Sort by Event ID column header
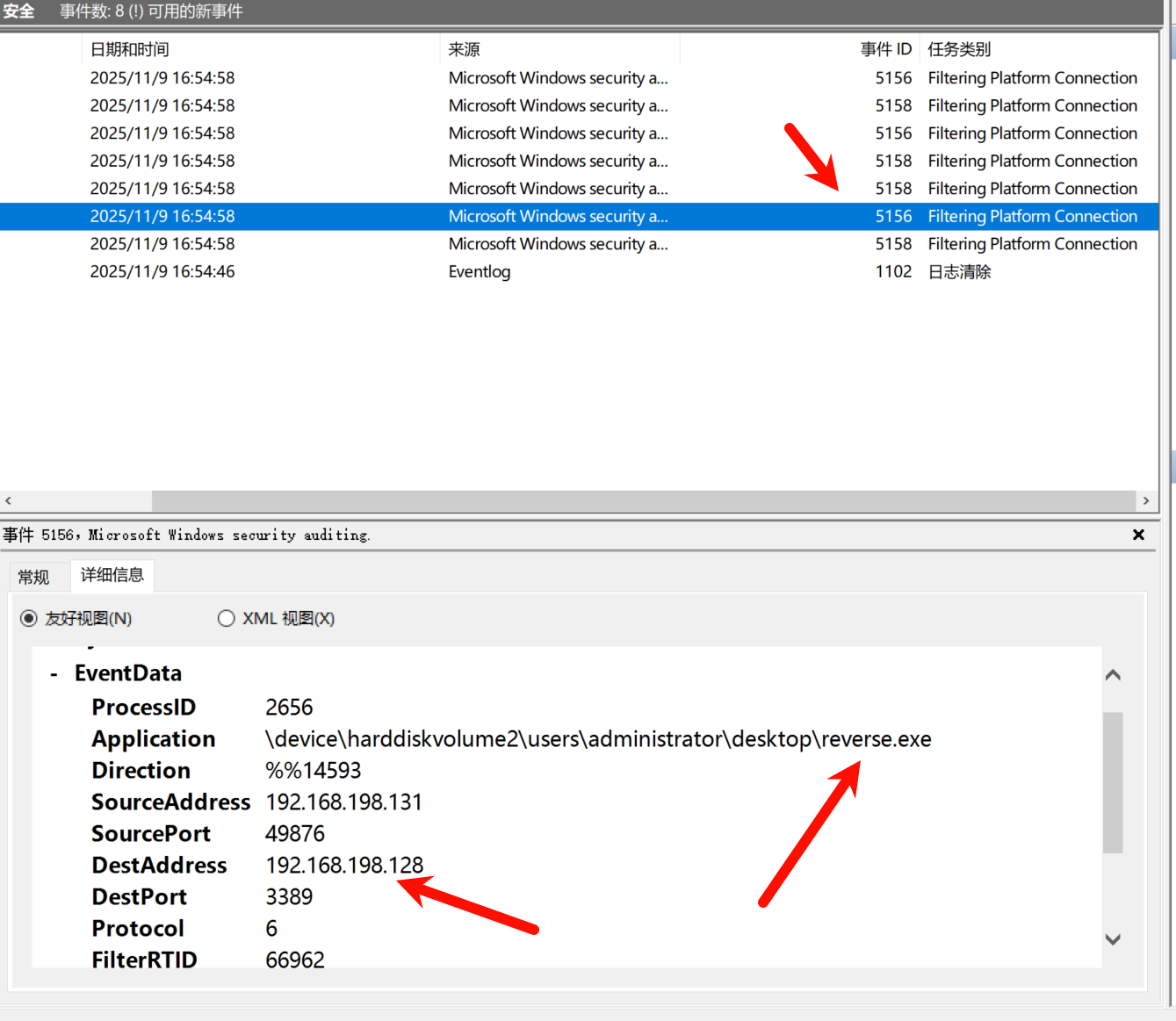The width and height of the screenshot is (1176, 1021). pyautogui.click(x=885, y=50)
